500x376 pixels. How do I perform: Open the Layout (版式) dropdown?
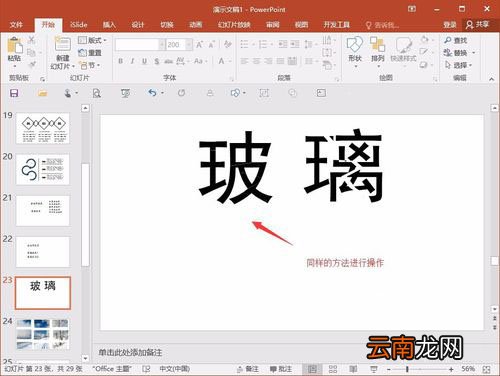point(92,40)
